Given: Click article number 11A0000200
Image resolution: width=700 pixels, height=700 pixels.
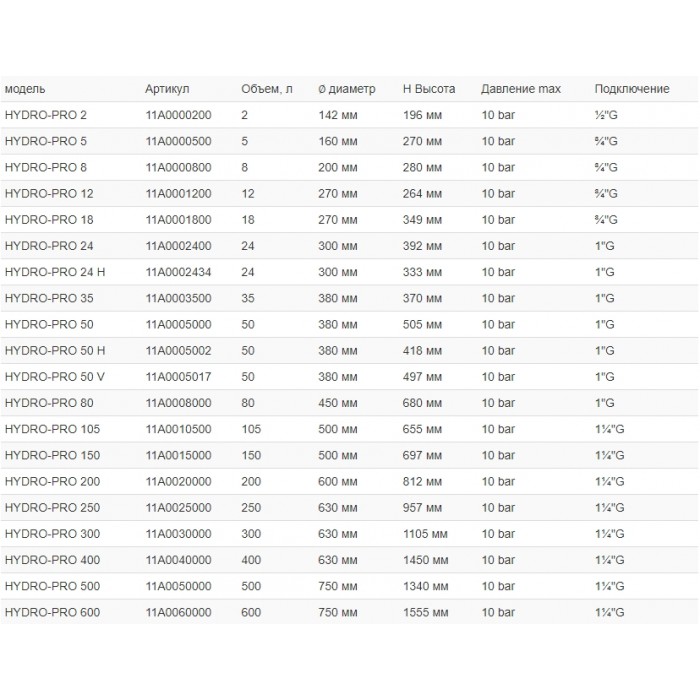Looking at the screenshot, I should tap(179, 115).
